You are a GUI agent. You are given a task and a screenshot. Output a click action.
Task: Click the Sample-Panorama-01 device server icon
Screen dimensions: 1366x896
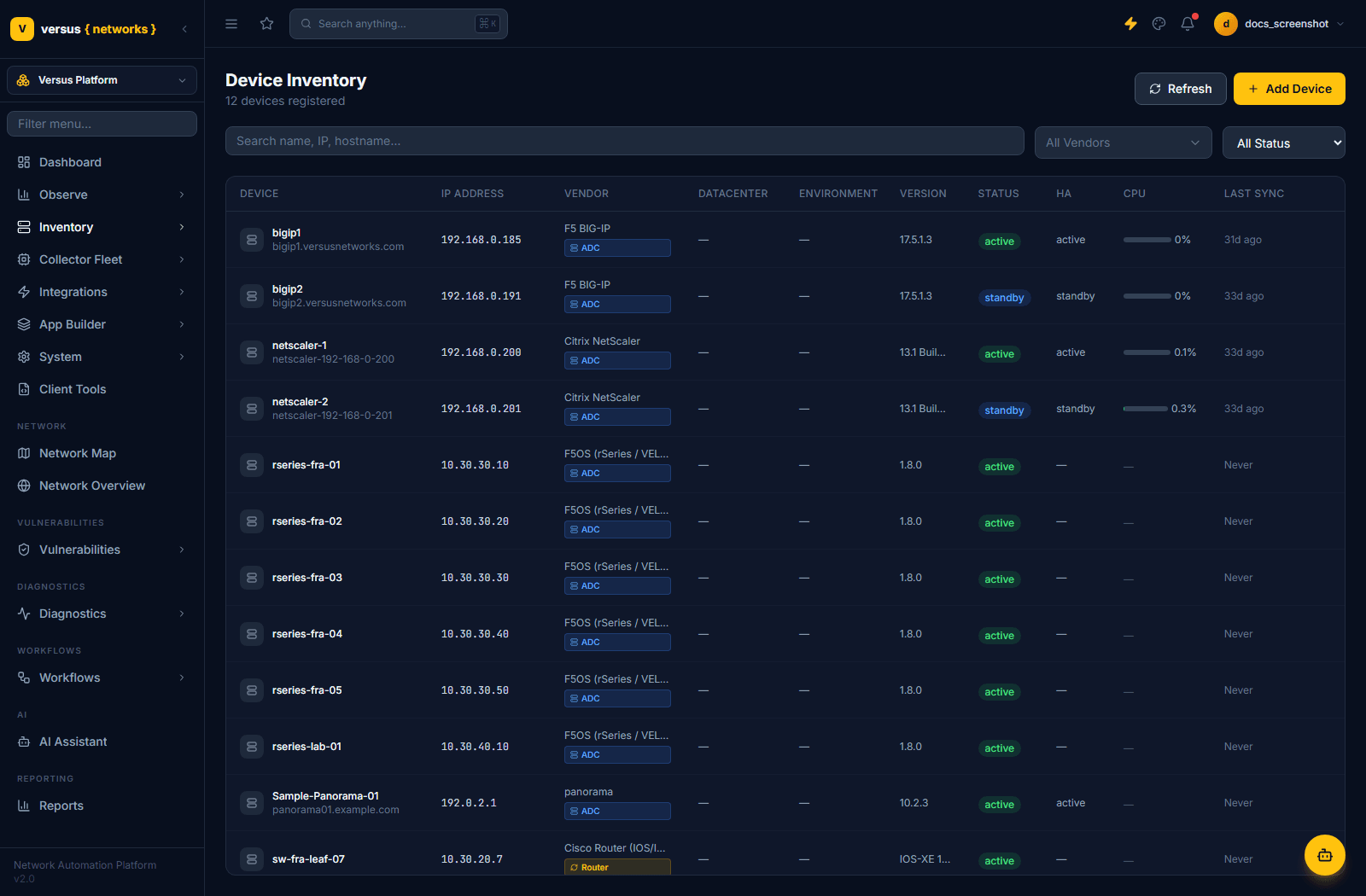coord(252,803)
